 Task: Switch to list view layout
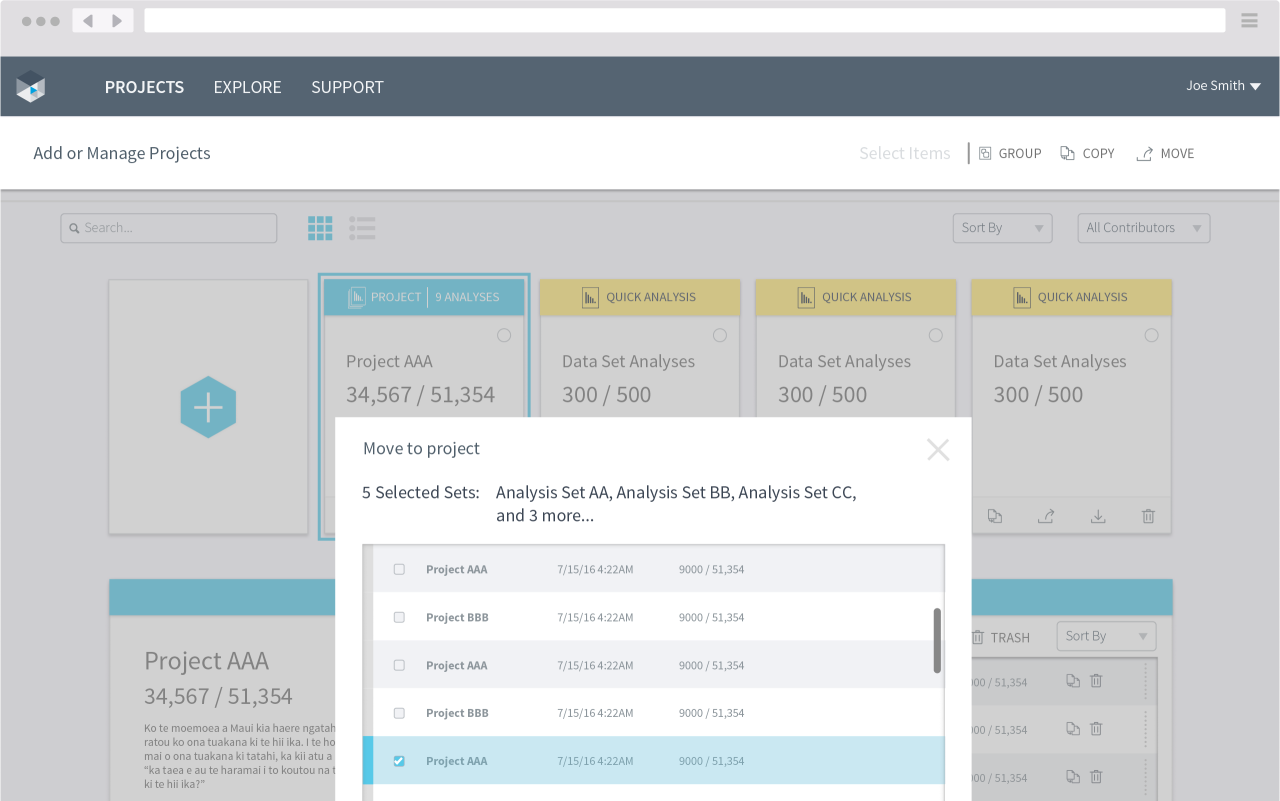[x=362, y=228]
